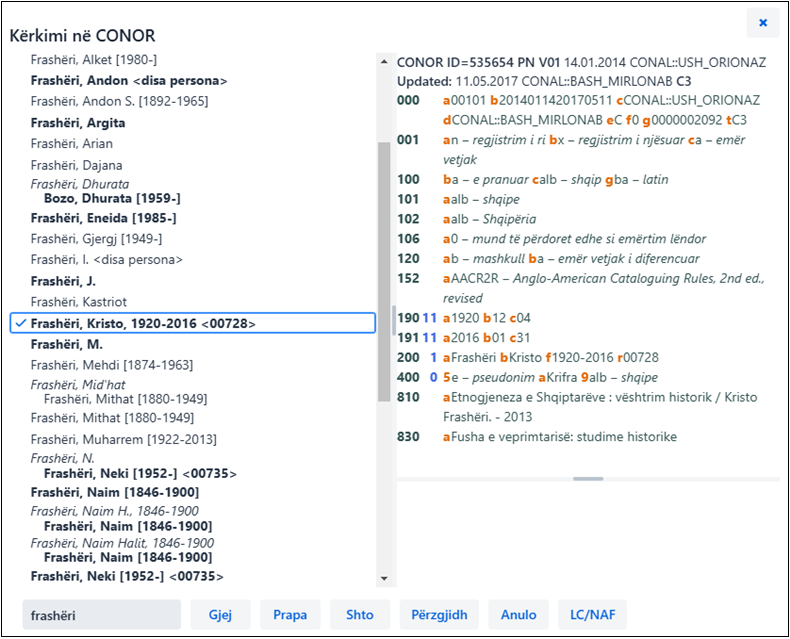Select Frashëri, Andon S. [1892-1965]
The width and height of the screenshot is (790, 639).
tap(119, 101)
